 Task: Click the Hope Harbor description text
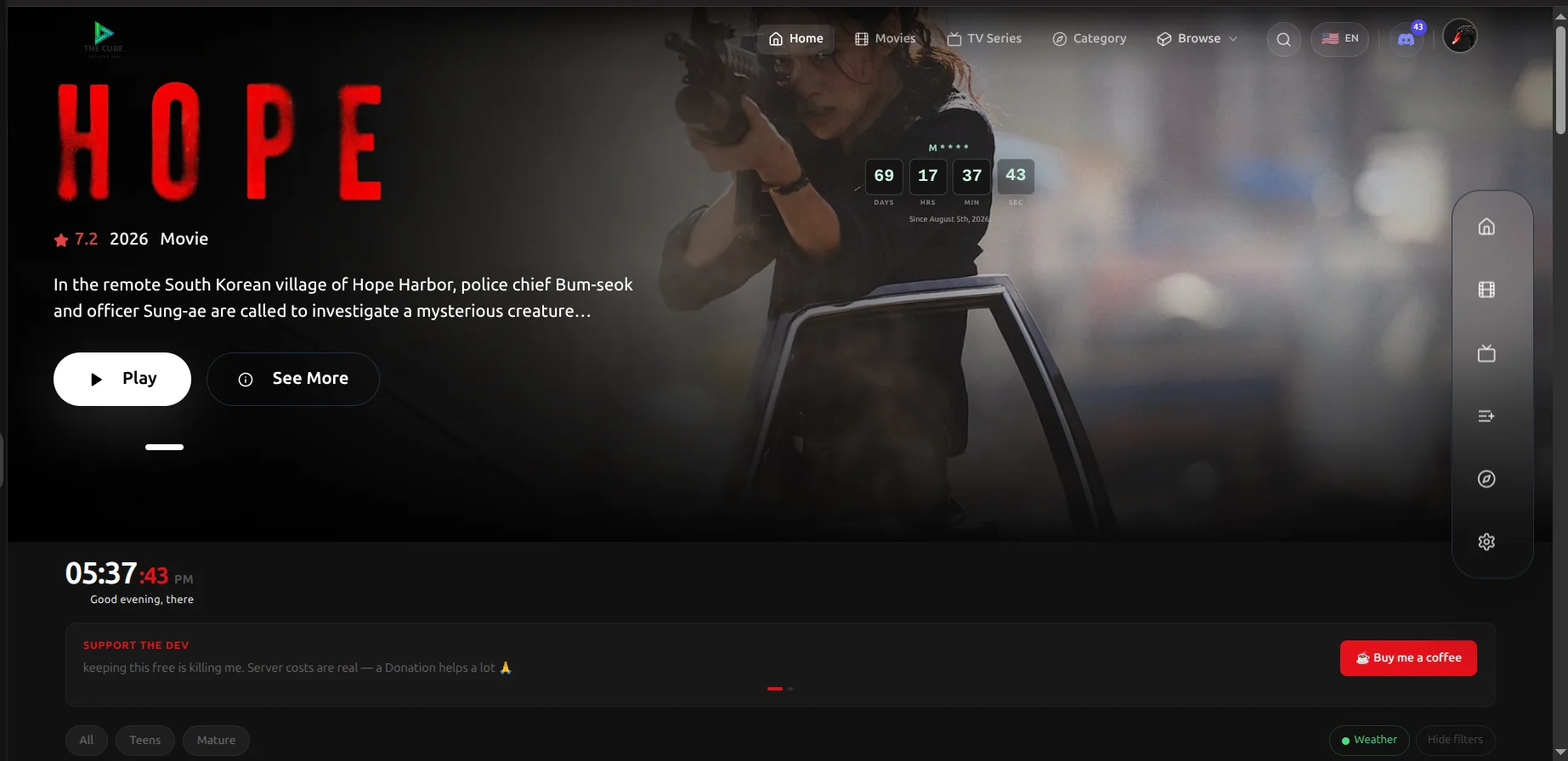(343, 298)
